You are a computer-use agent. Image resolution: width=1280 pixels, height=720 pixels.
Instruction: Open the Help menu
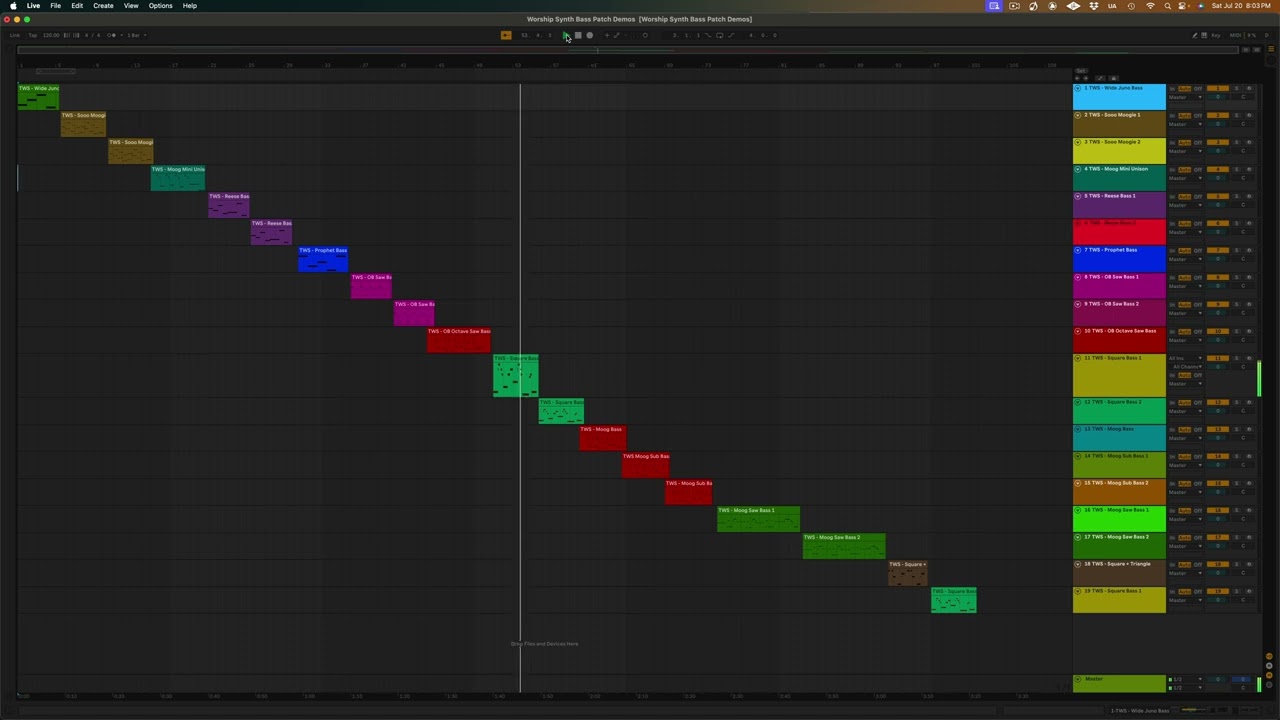coord(189,6)
